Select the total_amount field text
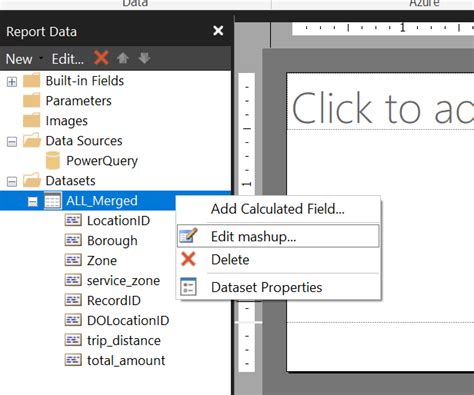The width and height of the screenshot is (474, 395). 126,361
